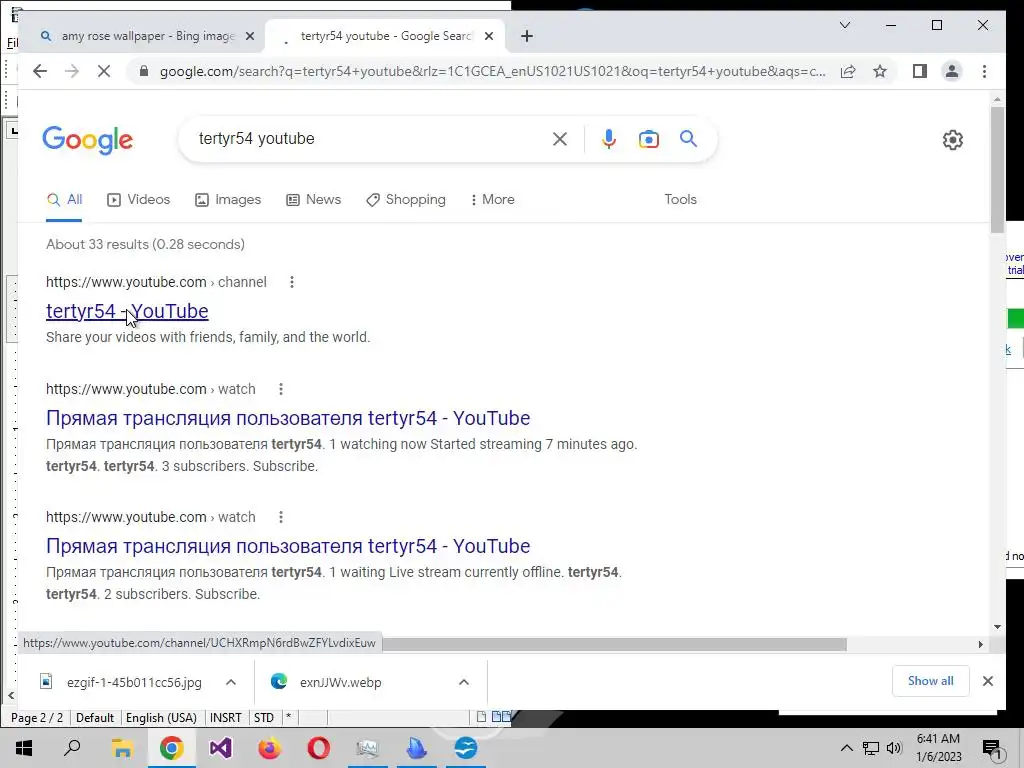Click the horizontal scrollbar thumb
This screenshot has height=768, width=1024.
[614, 645]
